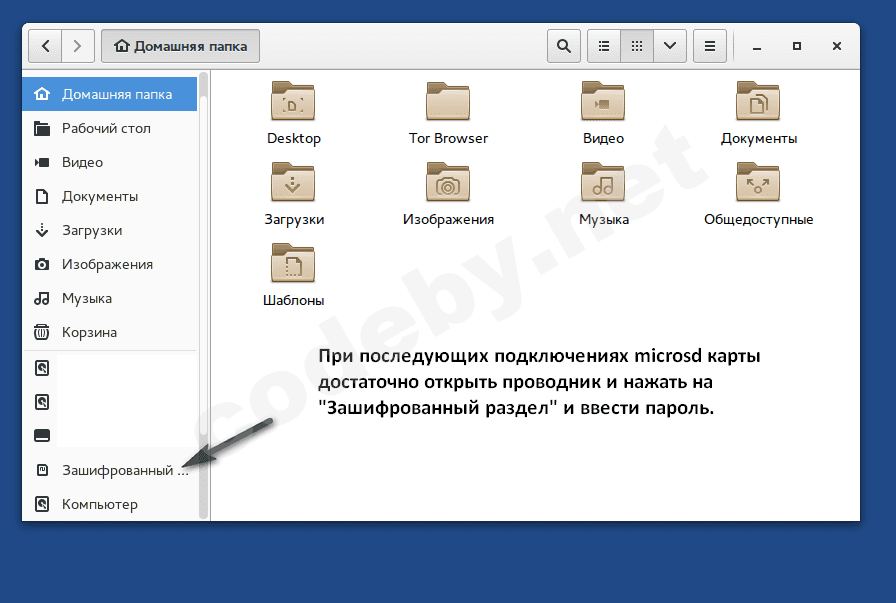896x603 pixels.
Task: Switch to list view mode
Action: [x=603, y=46]
